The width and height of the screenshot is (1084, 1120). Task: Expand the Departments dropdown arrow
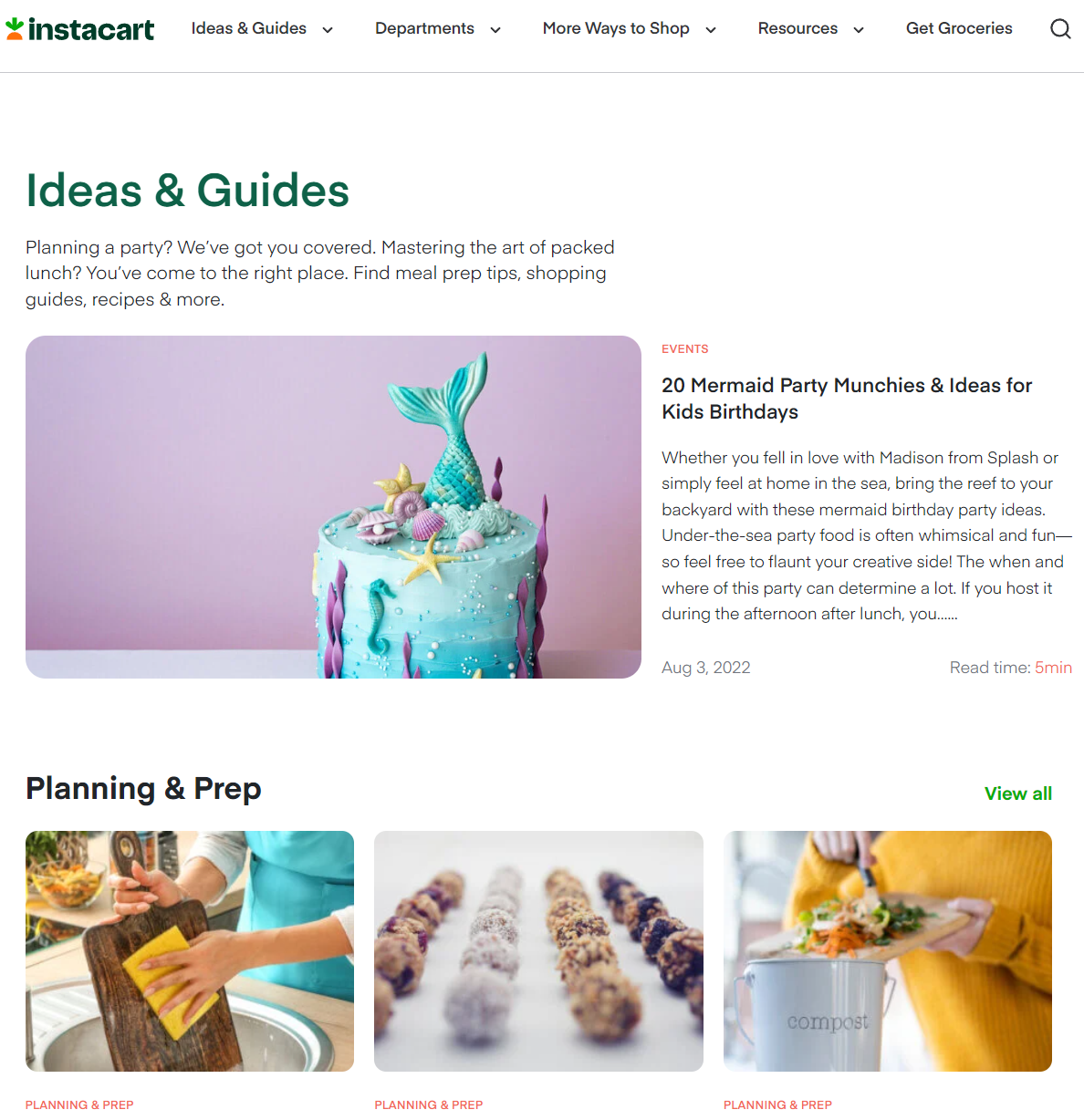coord(495,30)
